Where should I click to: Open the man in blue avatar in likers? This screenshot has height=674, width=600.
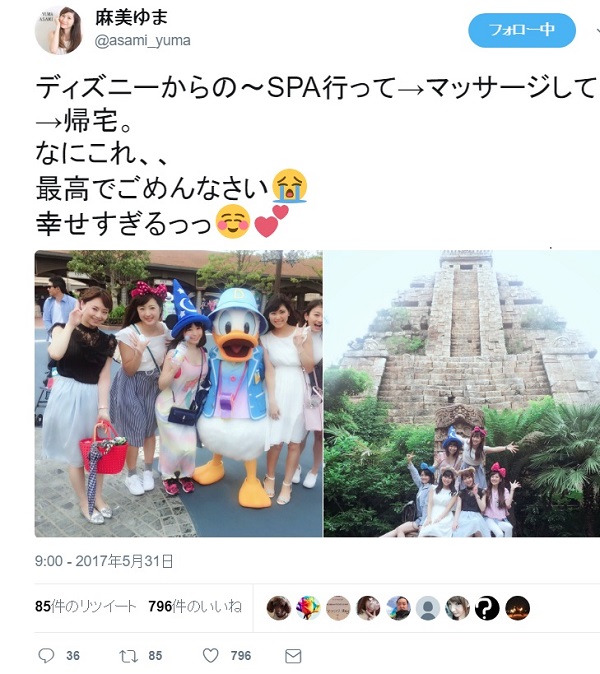398,608
